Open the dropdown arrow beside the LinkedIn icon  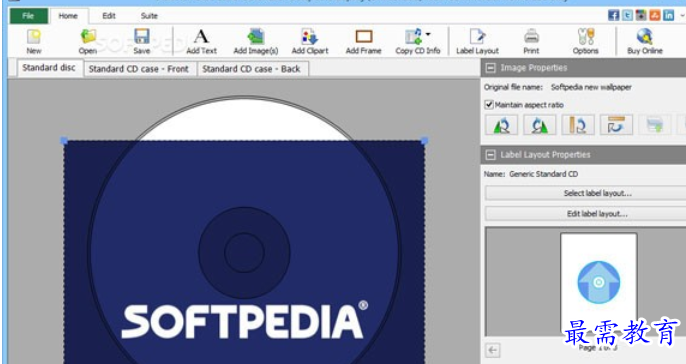point(682,15)
